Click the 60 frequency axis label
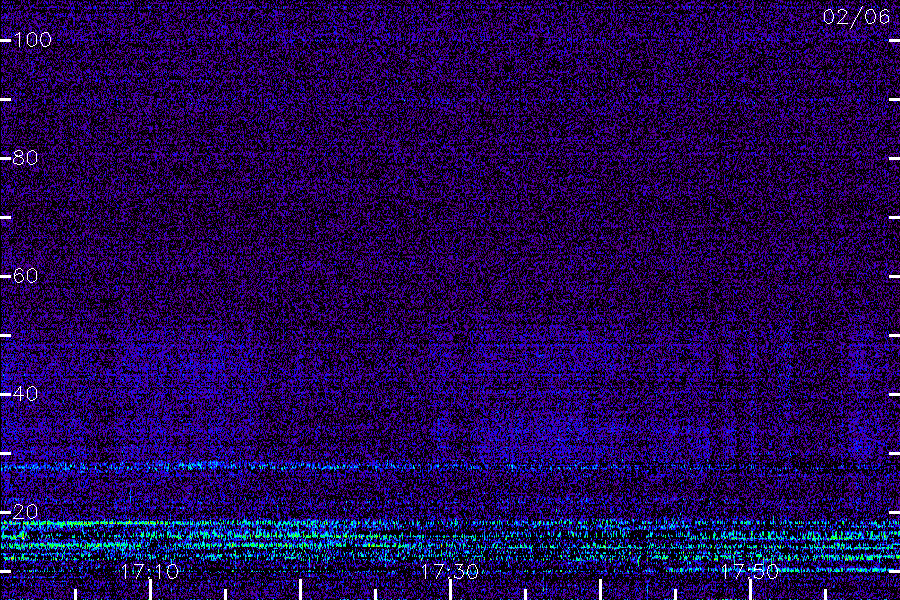Screen dimensions: 900x600 [x=25, y=276]
